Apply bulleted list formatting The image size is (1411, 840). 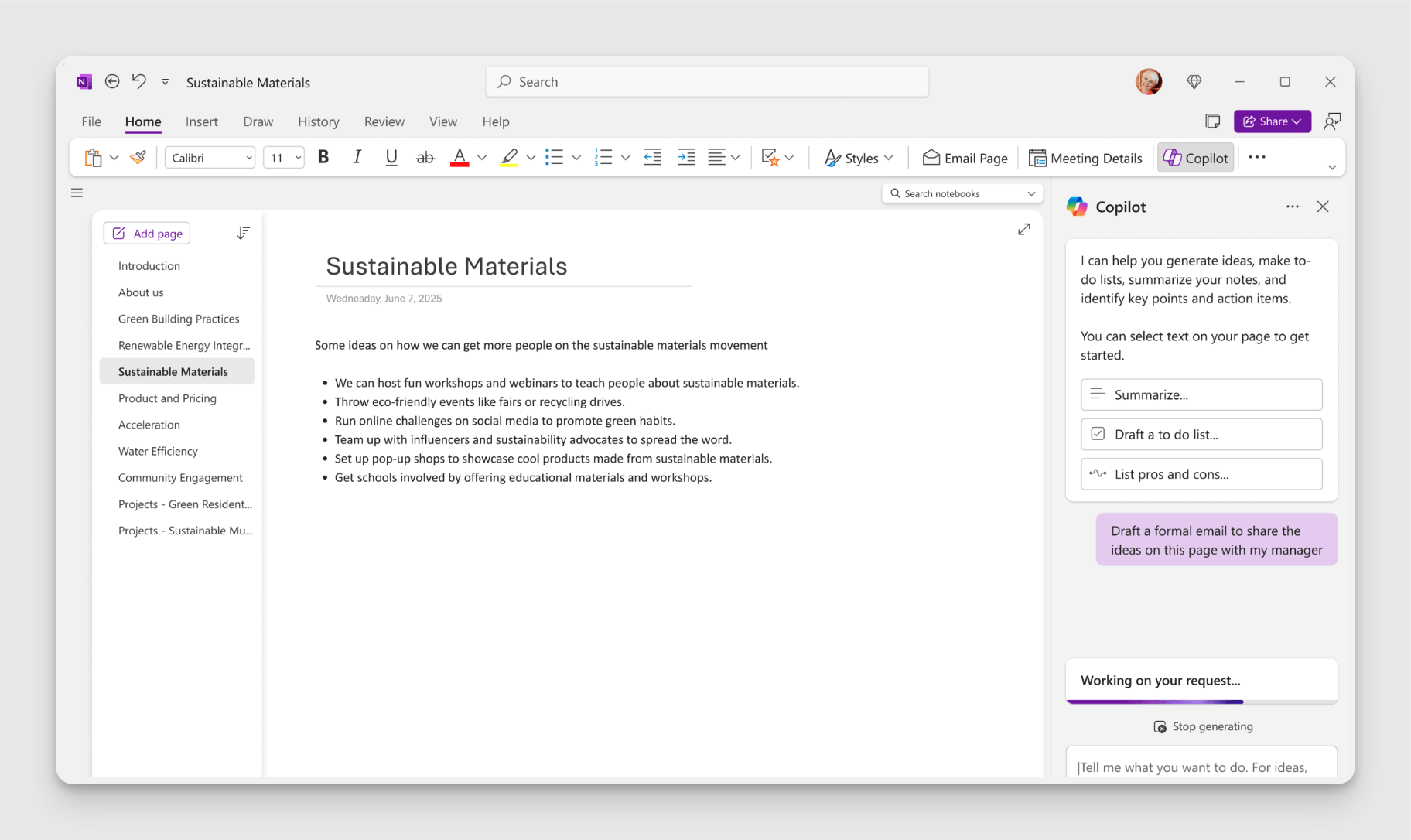[555, 157]
